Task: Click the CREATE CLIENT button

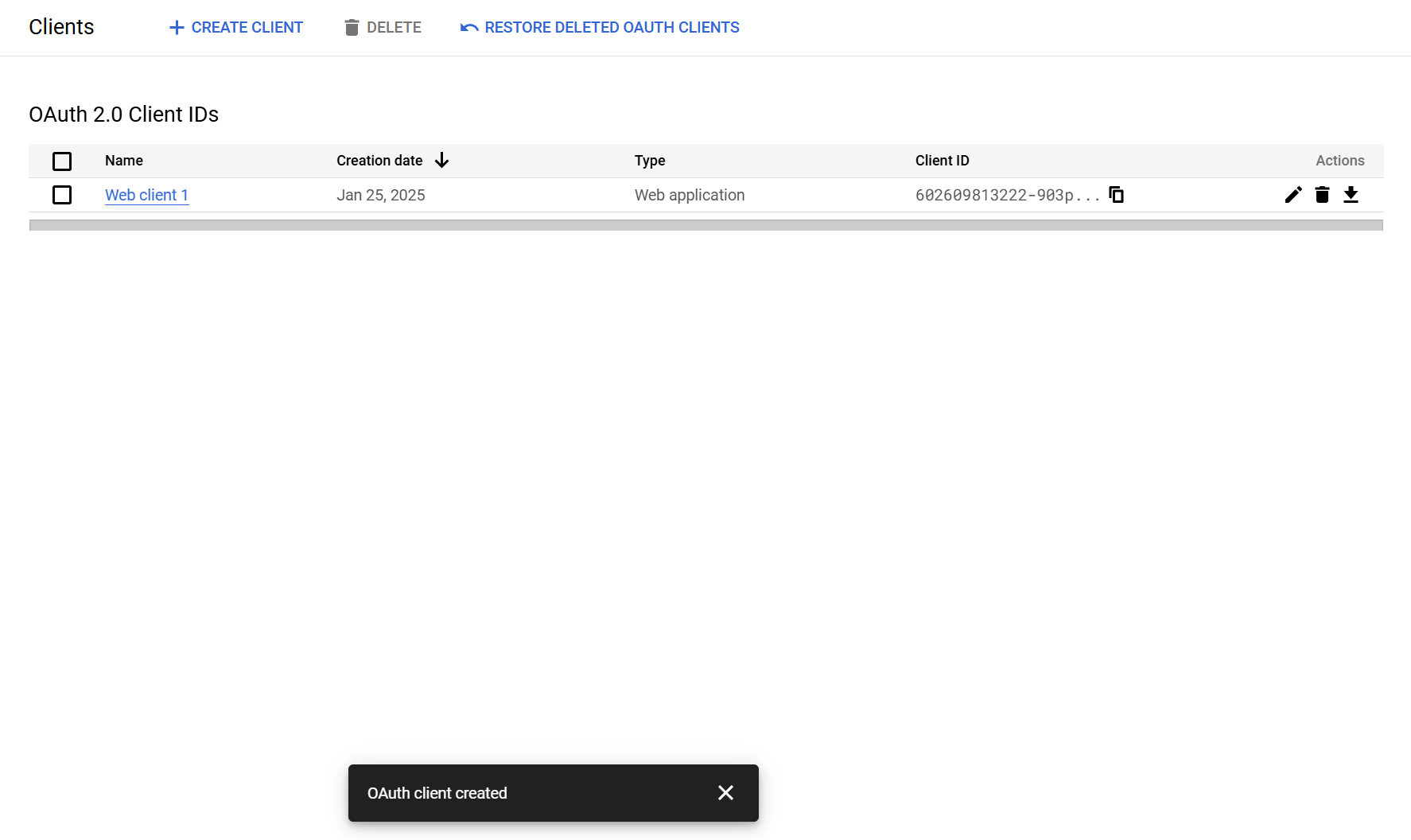Action: [x=235, y=27]
